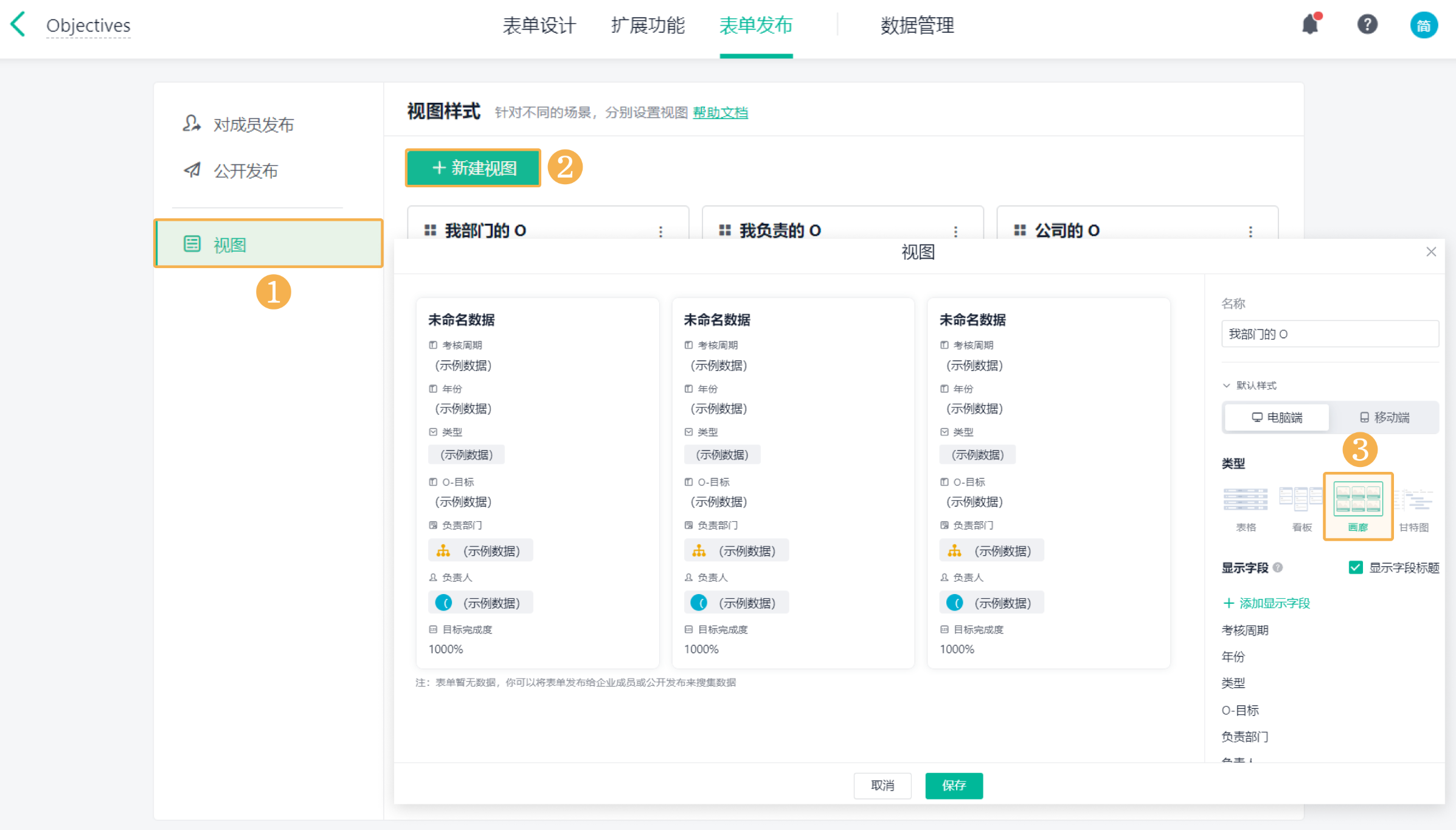Click the 公开发布 paper plane icon
1456x830 pixels.
[x=192, y=170]
